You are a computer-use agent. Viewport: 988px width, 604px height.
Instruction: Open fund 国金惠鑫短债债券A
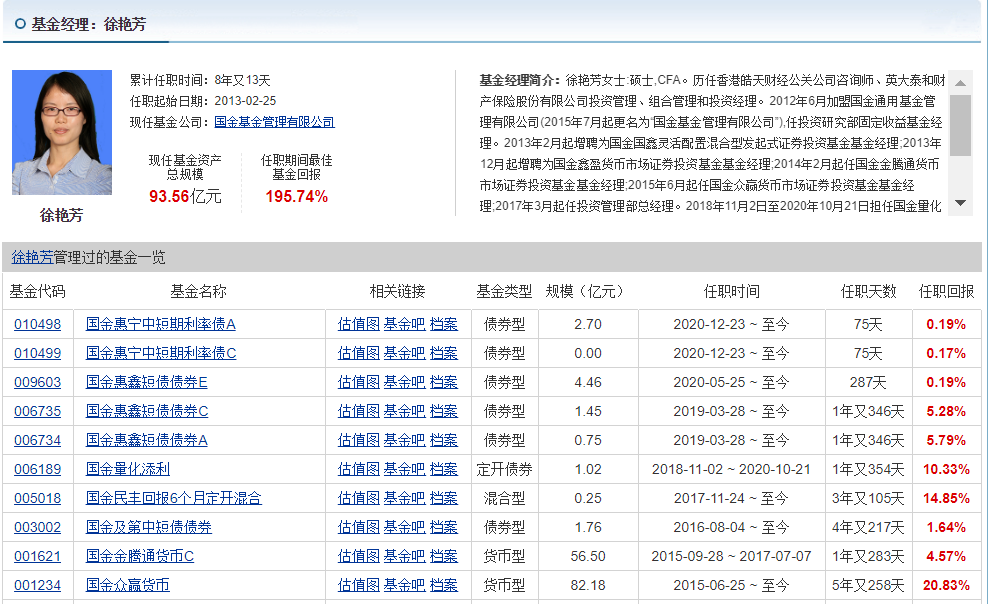147,440
